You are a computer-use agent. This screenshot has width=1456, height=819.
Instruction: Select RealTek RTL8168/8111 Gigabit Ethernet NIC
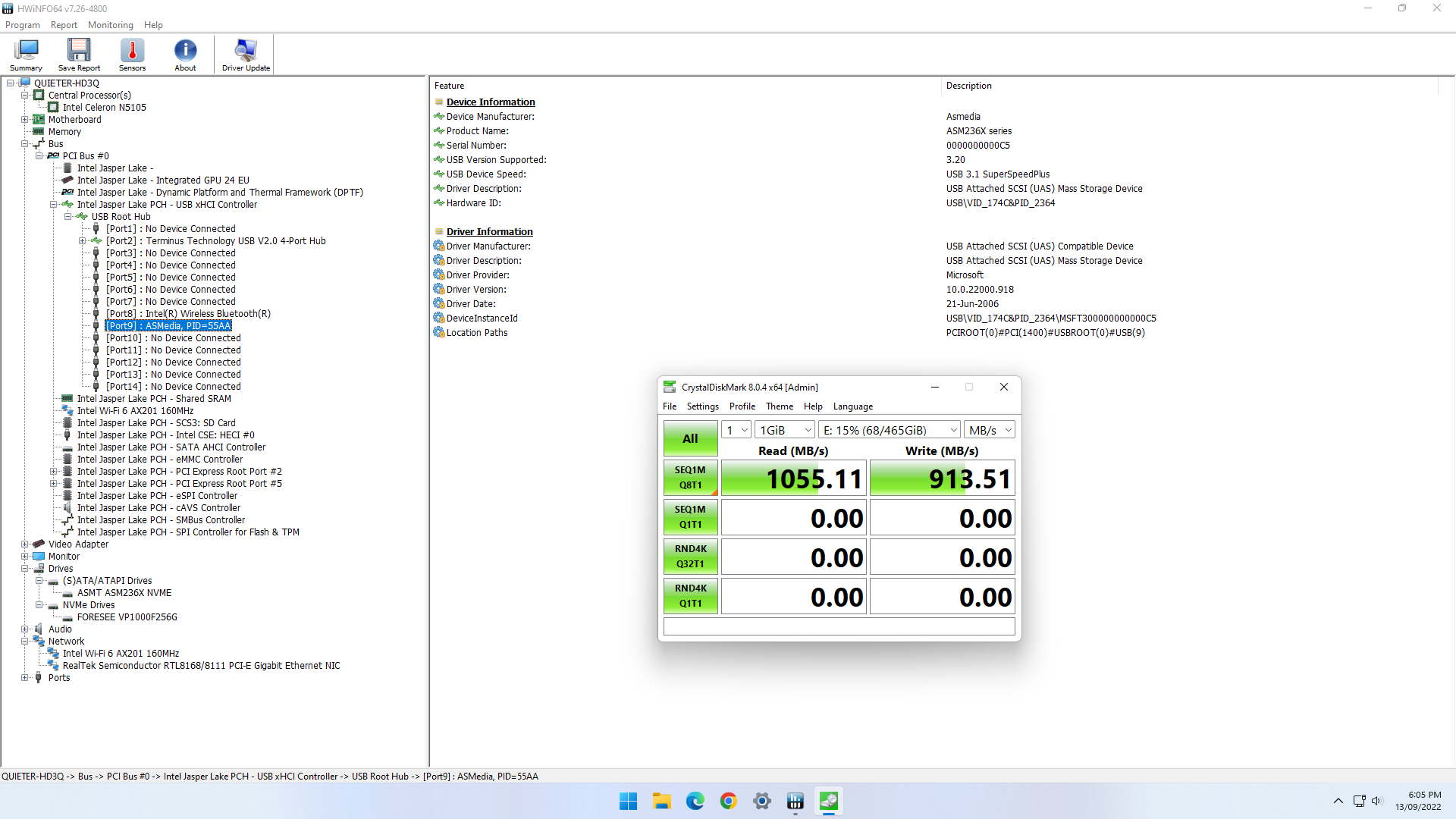[202, 666]
